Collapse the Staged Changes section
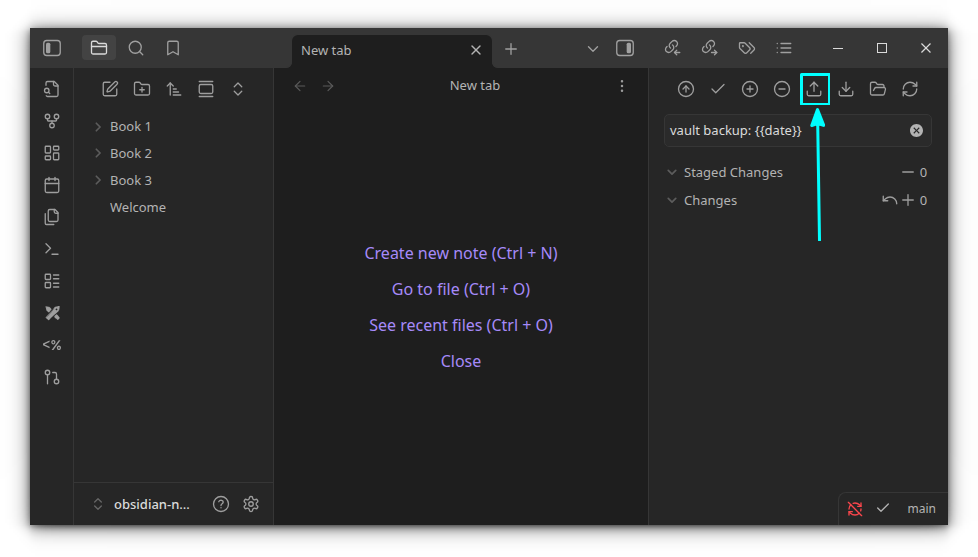The width and height of the screenshot is (978, 557). (672, 172)
